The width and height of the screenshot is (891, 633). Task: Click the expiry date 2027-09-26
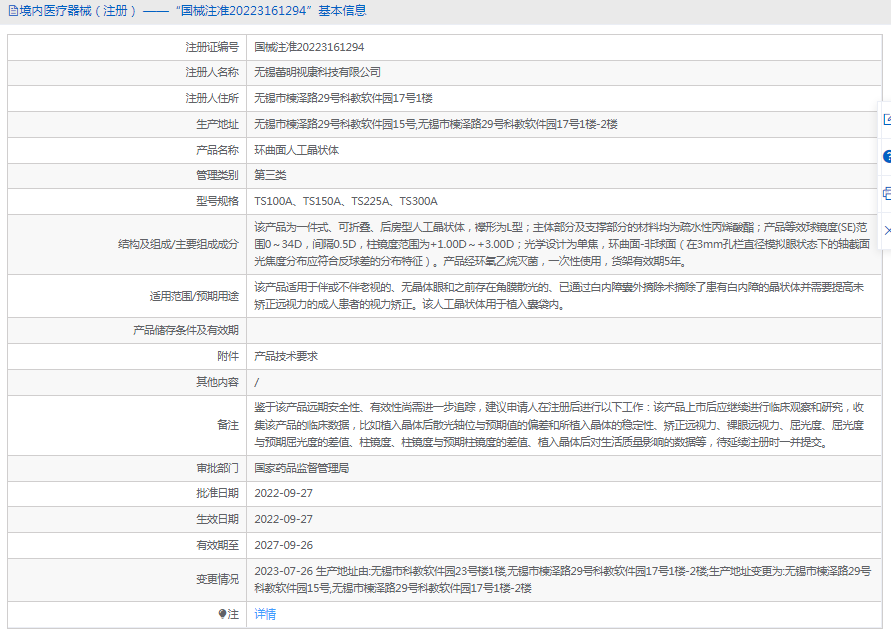[x=284, y=545]
